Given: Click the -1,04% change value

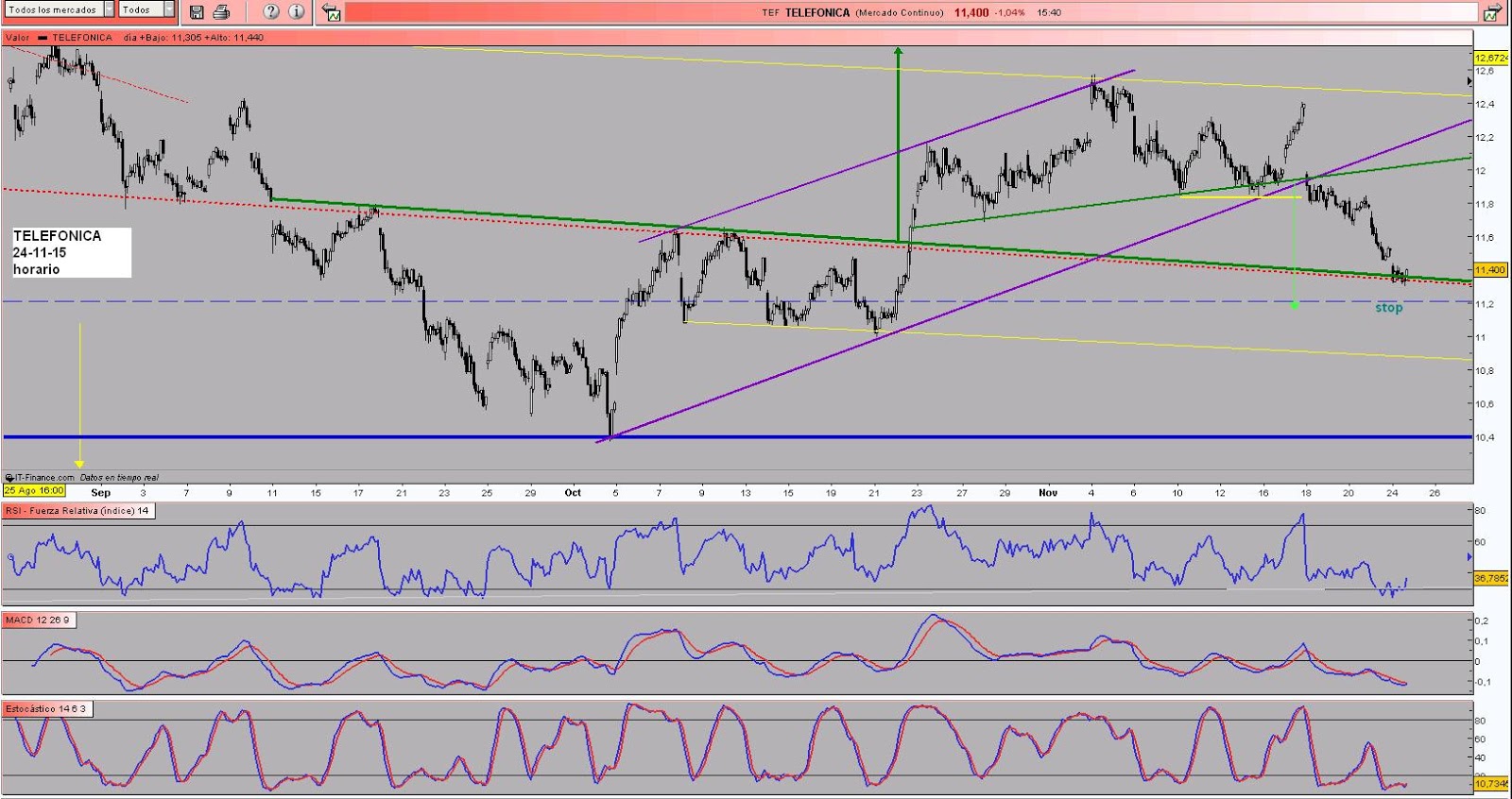Looking at the screenshot, I should [x=1009, y=13].
